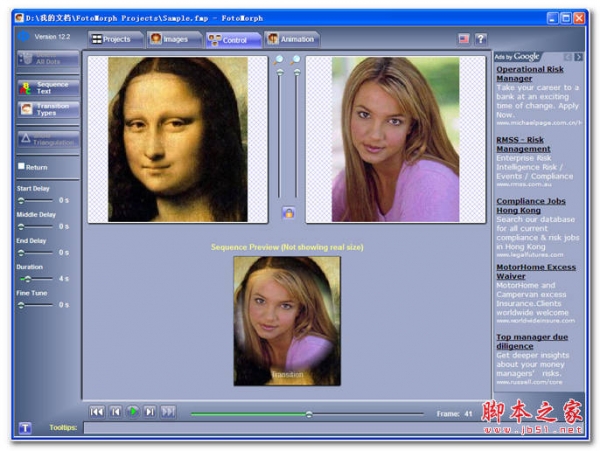Click Ads by Google label
Image resolution: width=600 pixels, height=451 pixels.
[517, 57]
